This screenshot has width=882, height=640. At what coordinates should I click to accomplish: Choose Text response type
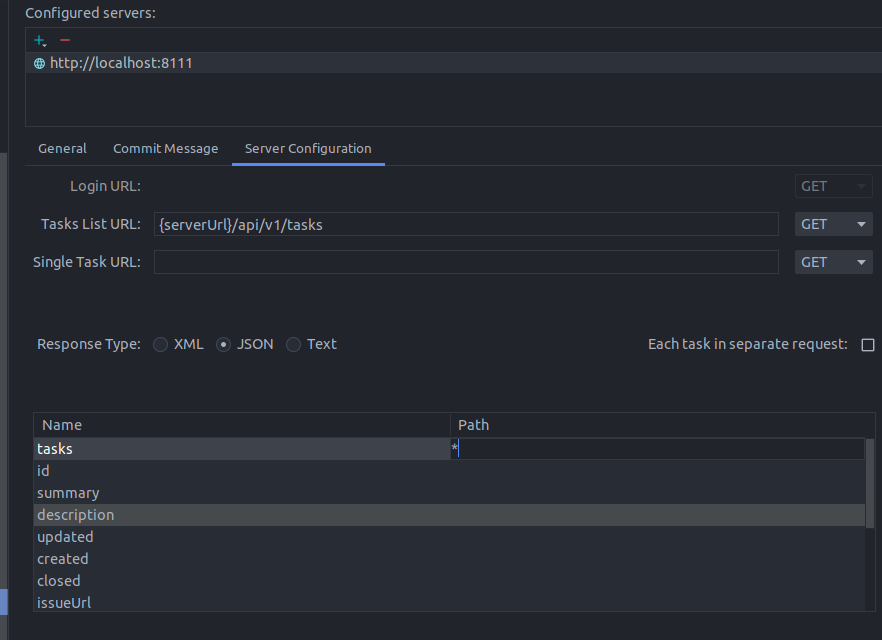(x=311, y=344)
